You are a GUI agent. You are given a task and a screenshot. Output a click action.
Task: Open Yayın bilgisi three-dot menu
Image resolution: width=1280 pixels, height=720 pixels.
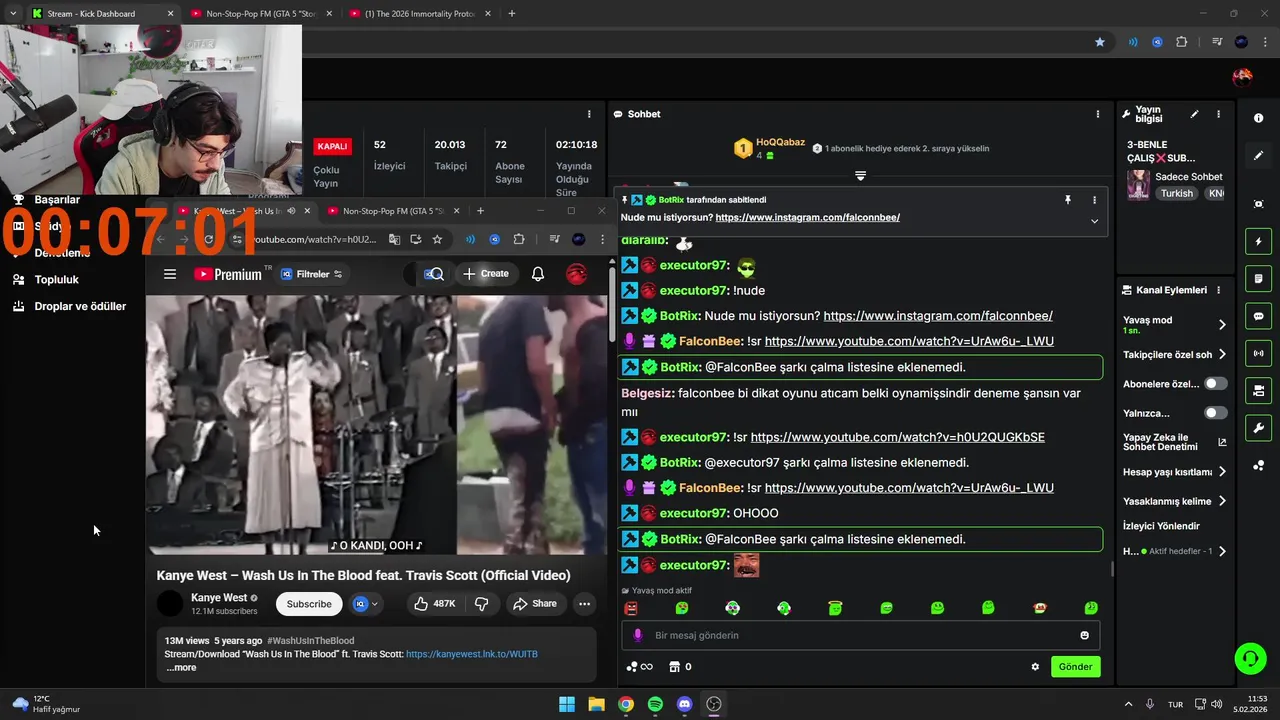coord(1218,115)
